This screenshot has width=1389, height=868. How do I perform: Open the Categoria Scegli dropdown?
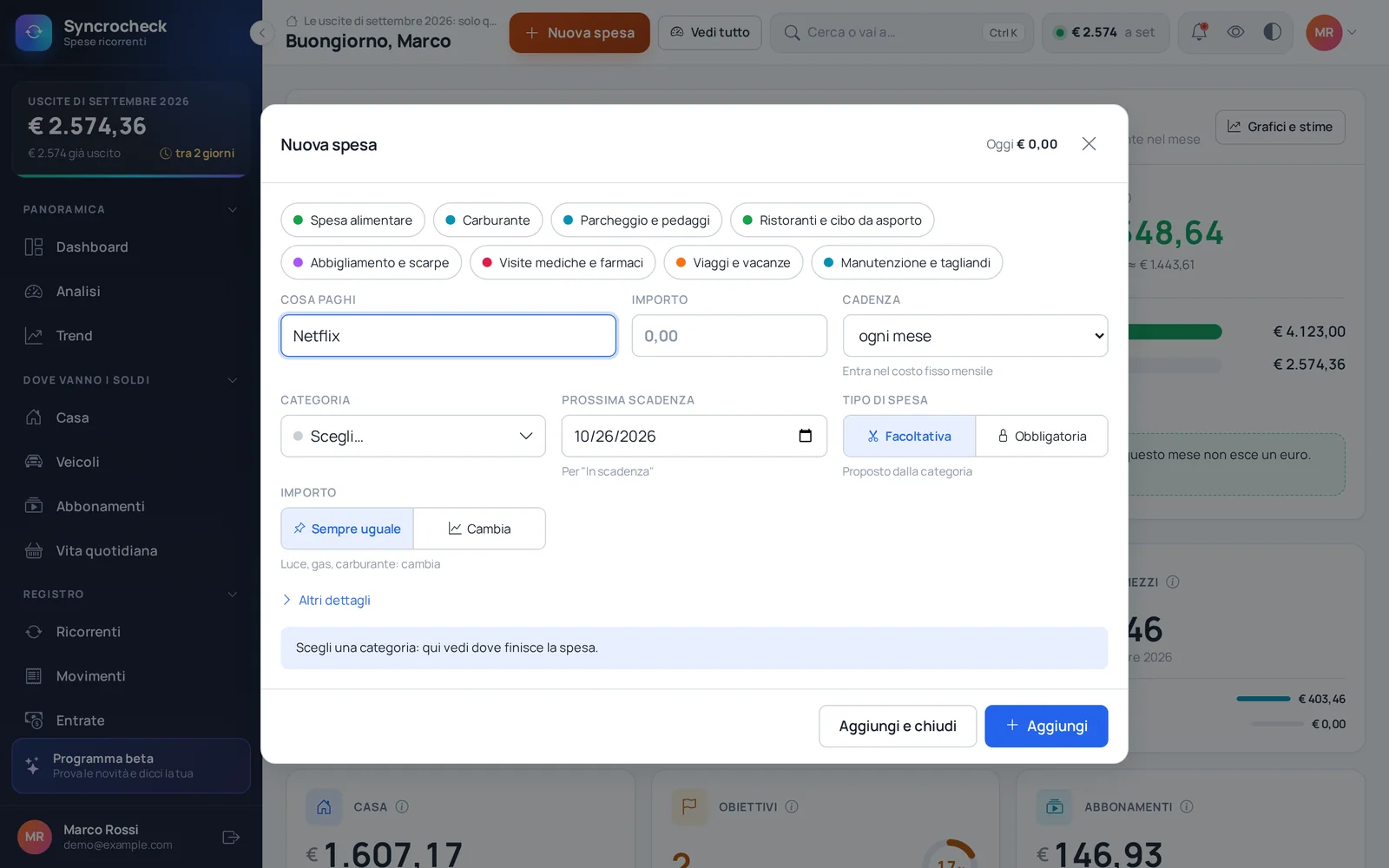(413, 436)
